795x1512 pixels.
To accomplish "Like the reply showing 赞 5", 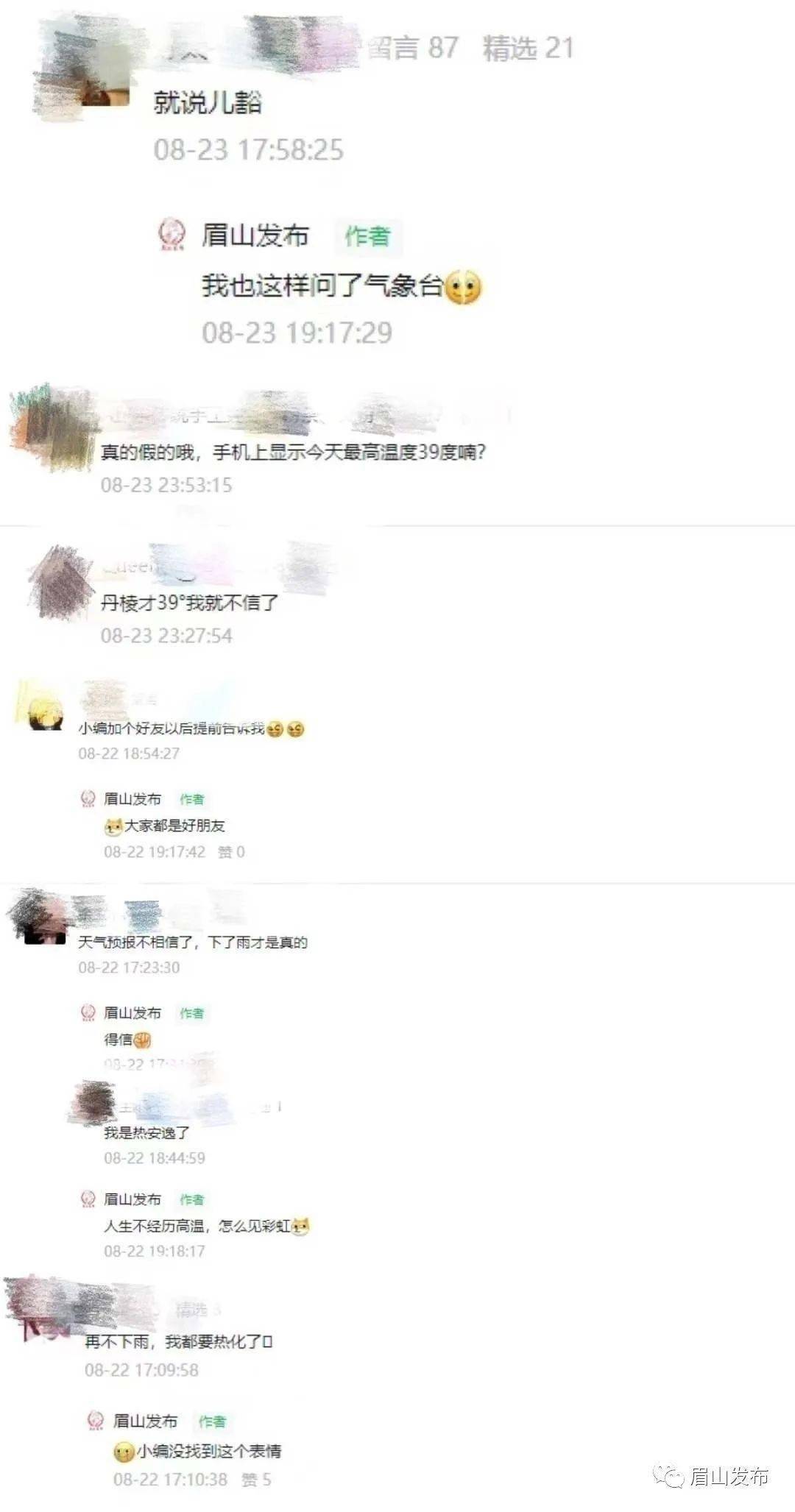I will (256, 1479).
